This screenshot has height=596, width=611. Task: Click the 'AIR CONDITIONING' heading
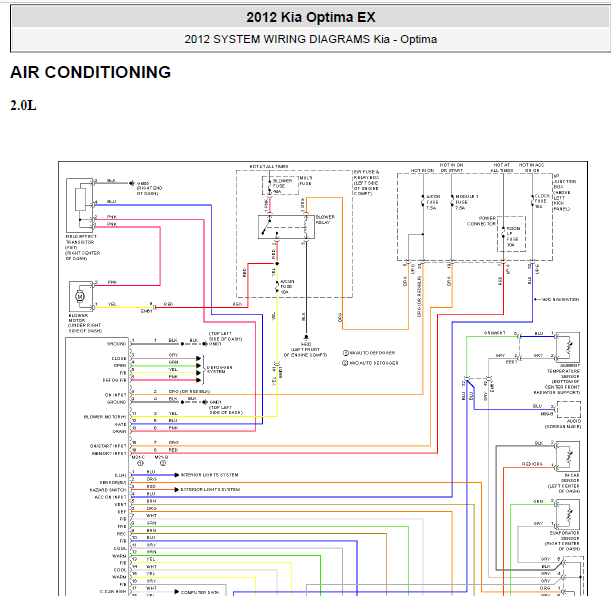pyautogui.click(x=90, y=72)
